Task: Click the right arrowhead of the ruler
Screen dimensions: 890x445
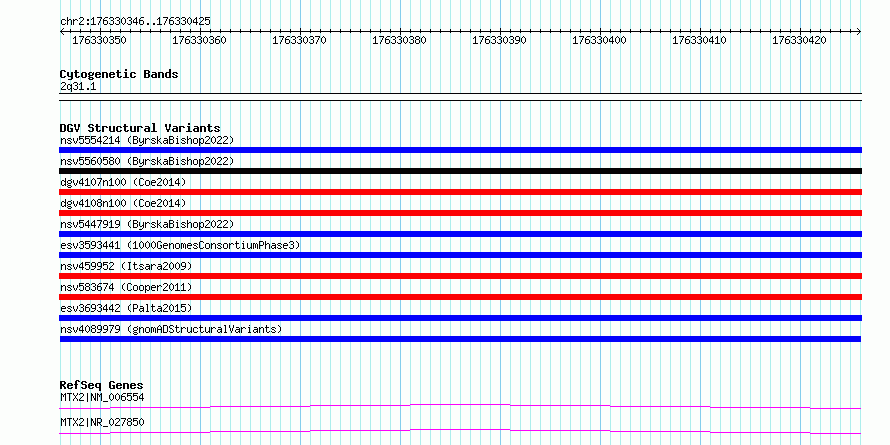Action: pos(859,31)
